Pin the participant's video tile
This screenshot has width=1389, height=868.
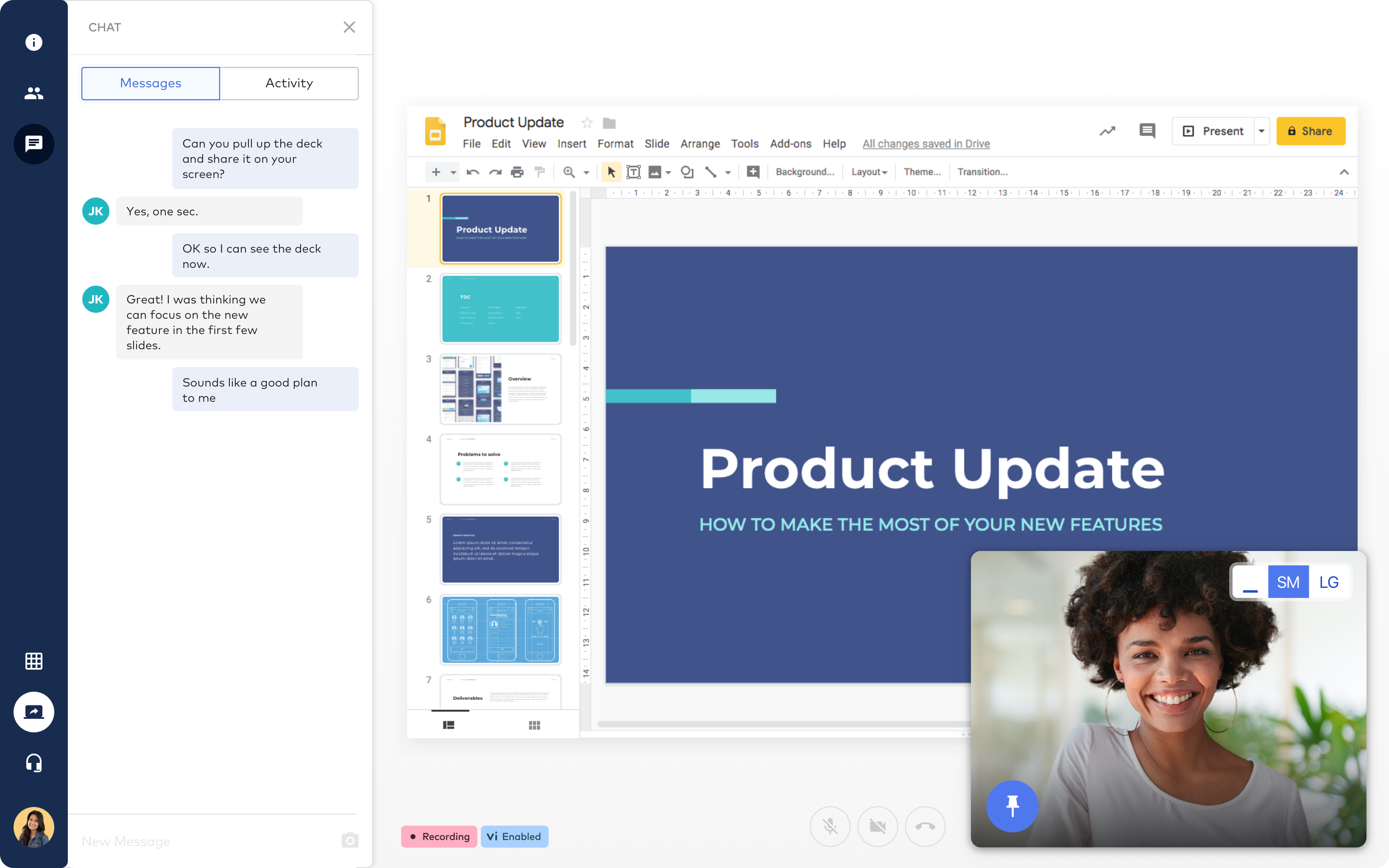[1013, 806]
